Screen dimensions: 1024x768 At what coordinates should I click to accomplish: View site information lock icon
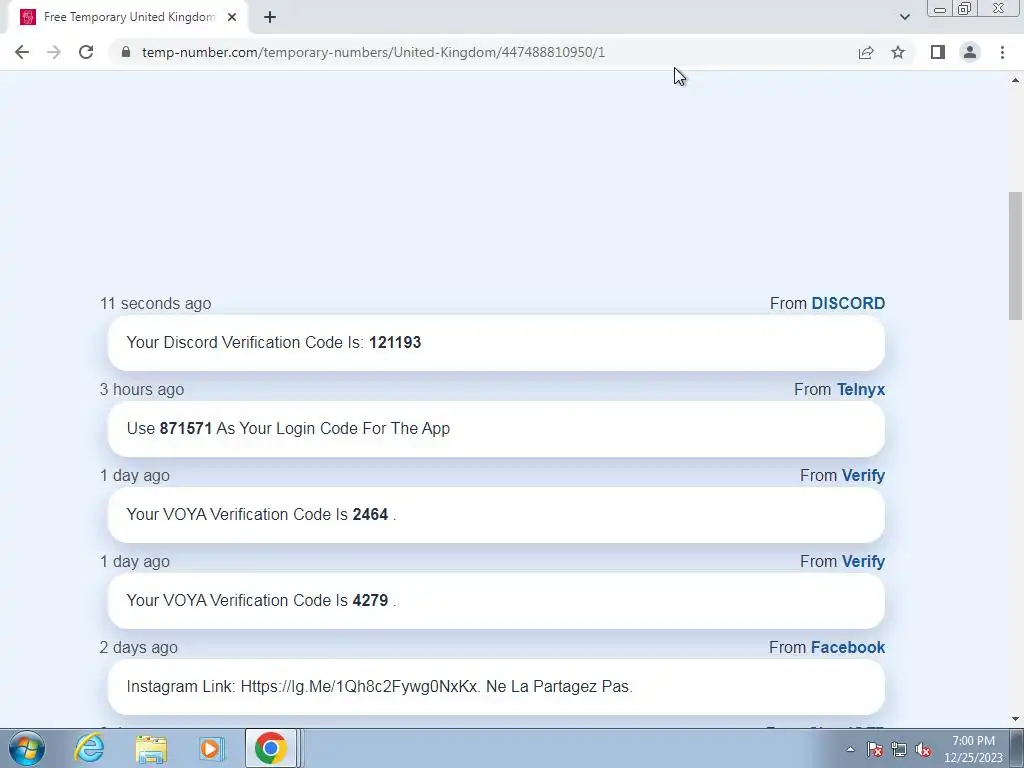(126, 52)
